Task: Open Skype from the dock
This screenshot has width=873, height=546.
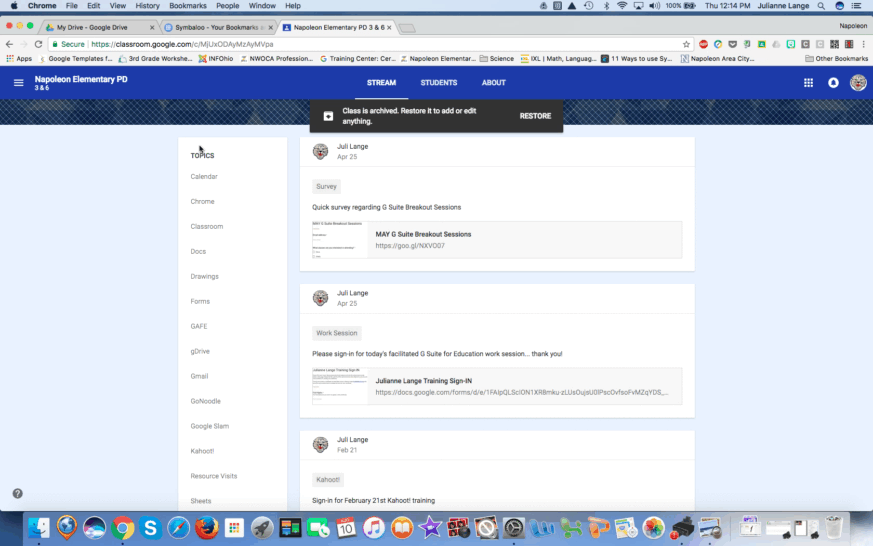Action: [150, 528]
